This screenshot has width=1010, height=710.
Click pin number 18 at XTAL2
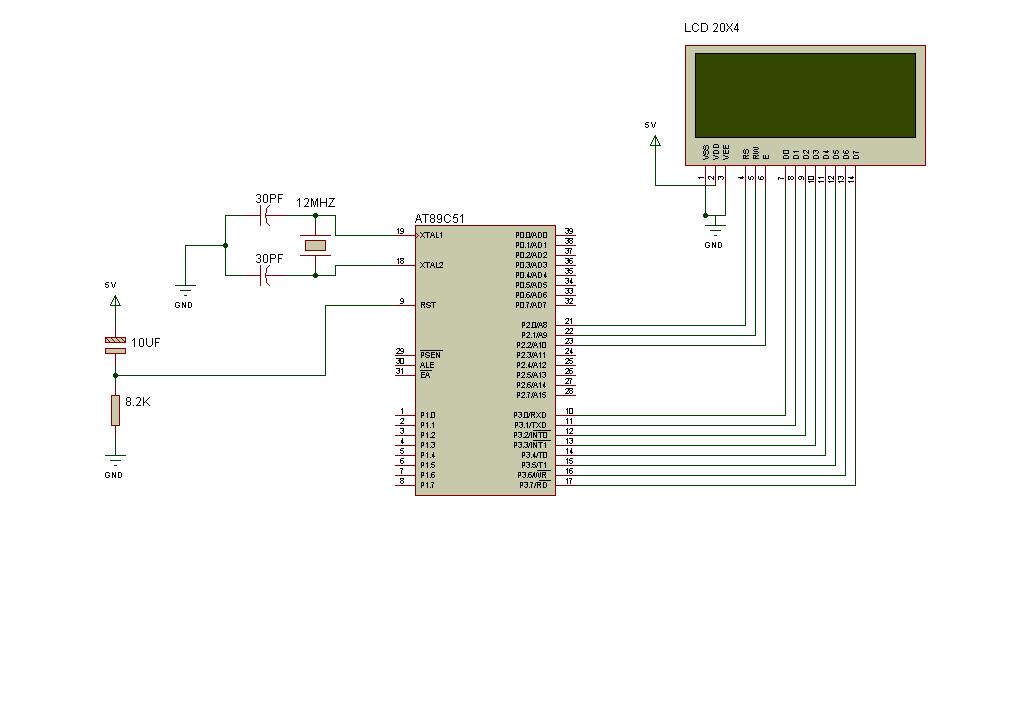[401, 261]
